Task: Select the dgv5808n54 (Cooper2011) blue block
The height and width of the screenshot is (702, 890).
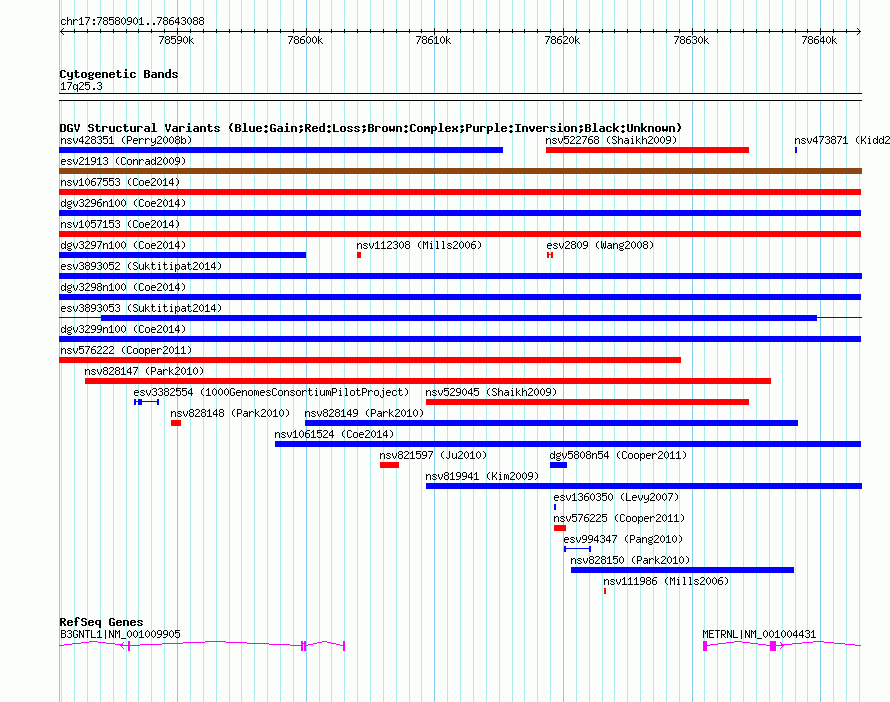Action: [x=559, y=465]
